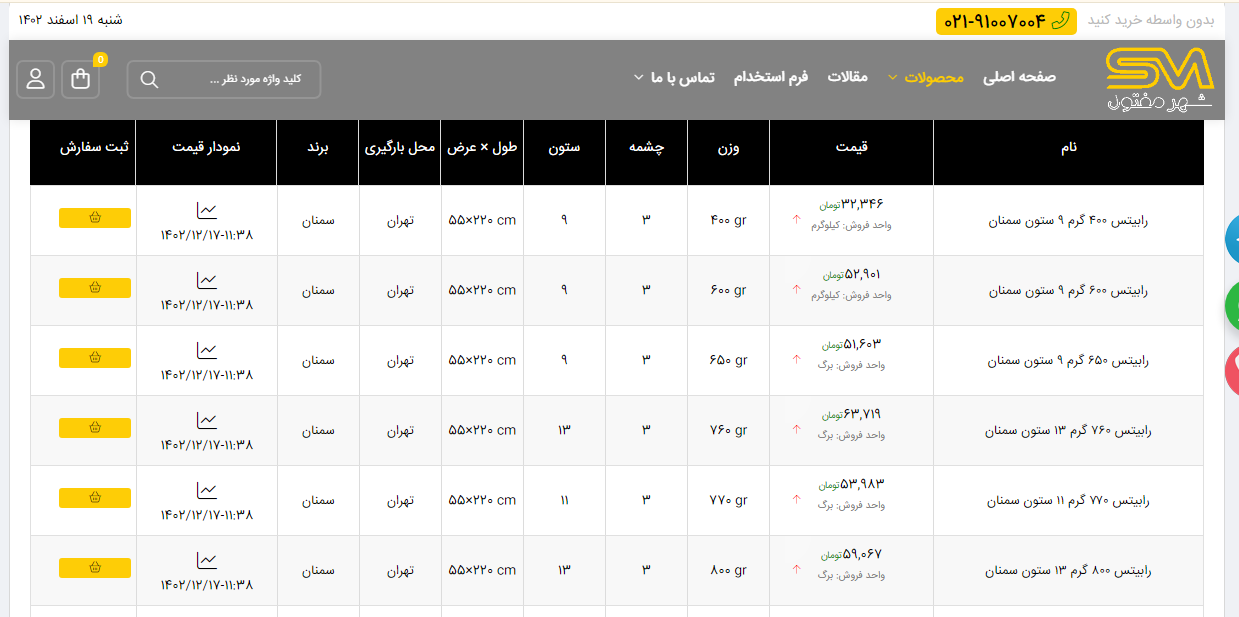
Task: Call the 021-91007004 phone button
Action: (1006, 21)
